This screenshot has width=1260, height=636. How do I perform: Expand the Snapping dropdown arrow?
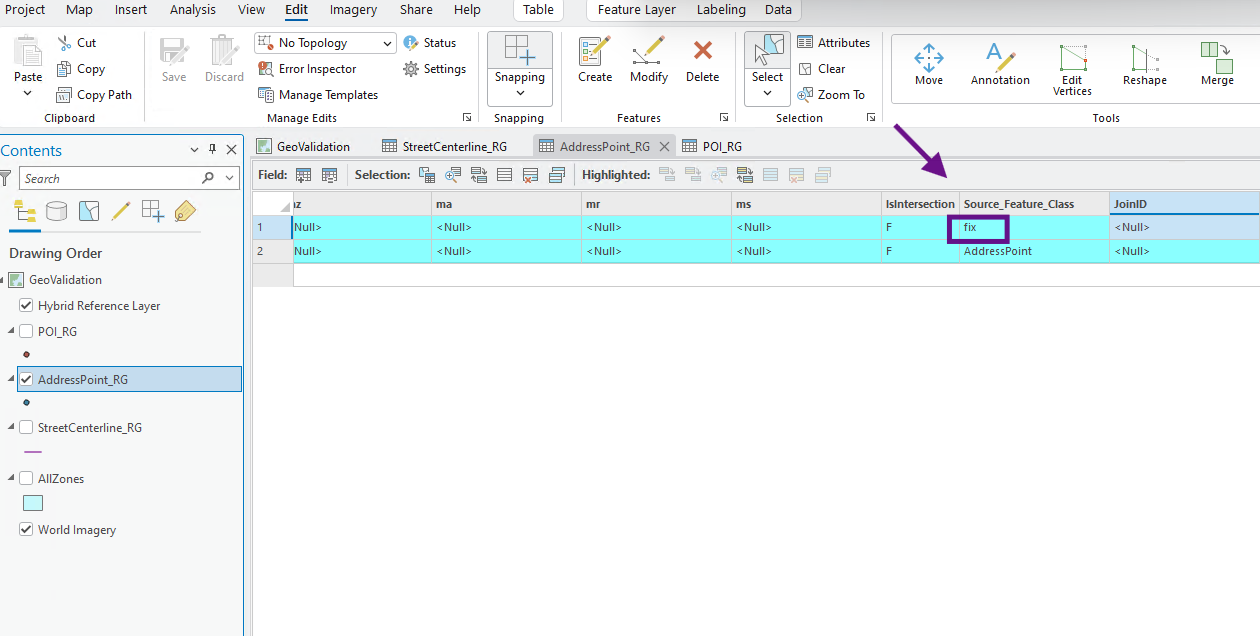click(520, 93)
